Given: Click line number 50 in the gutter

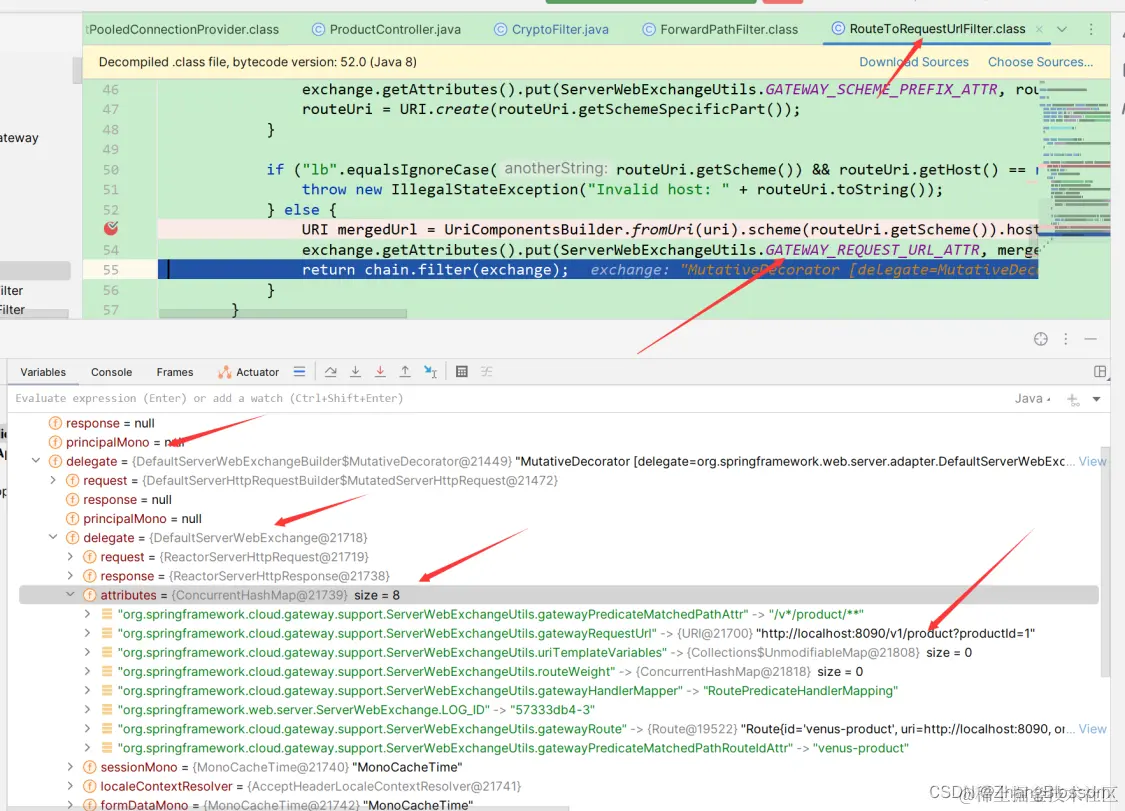Looking at the screenshot, I should tap(110, 169).
